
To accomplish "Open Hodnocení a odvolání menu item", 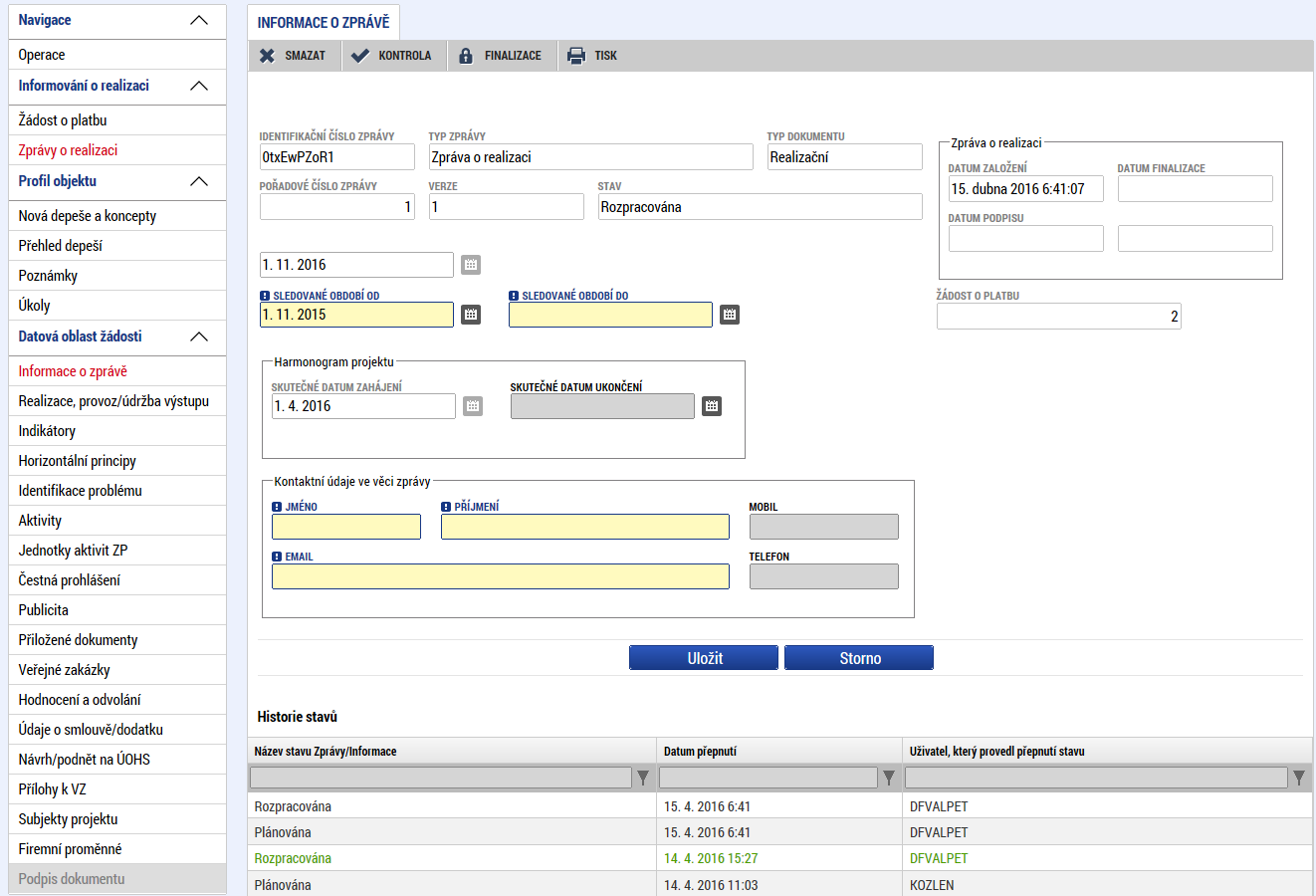I will point(117,700).
